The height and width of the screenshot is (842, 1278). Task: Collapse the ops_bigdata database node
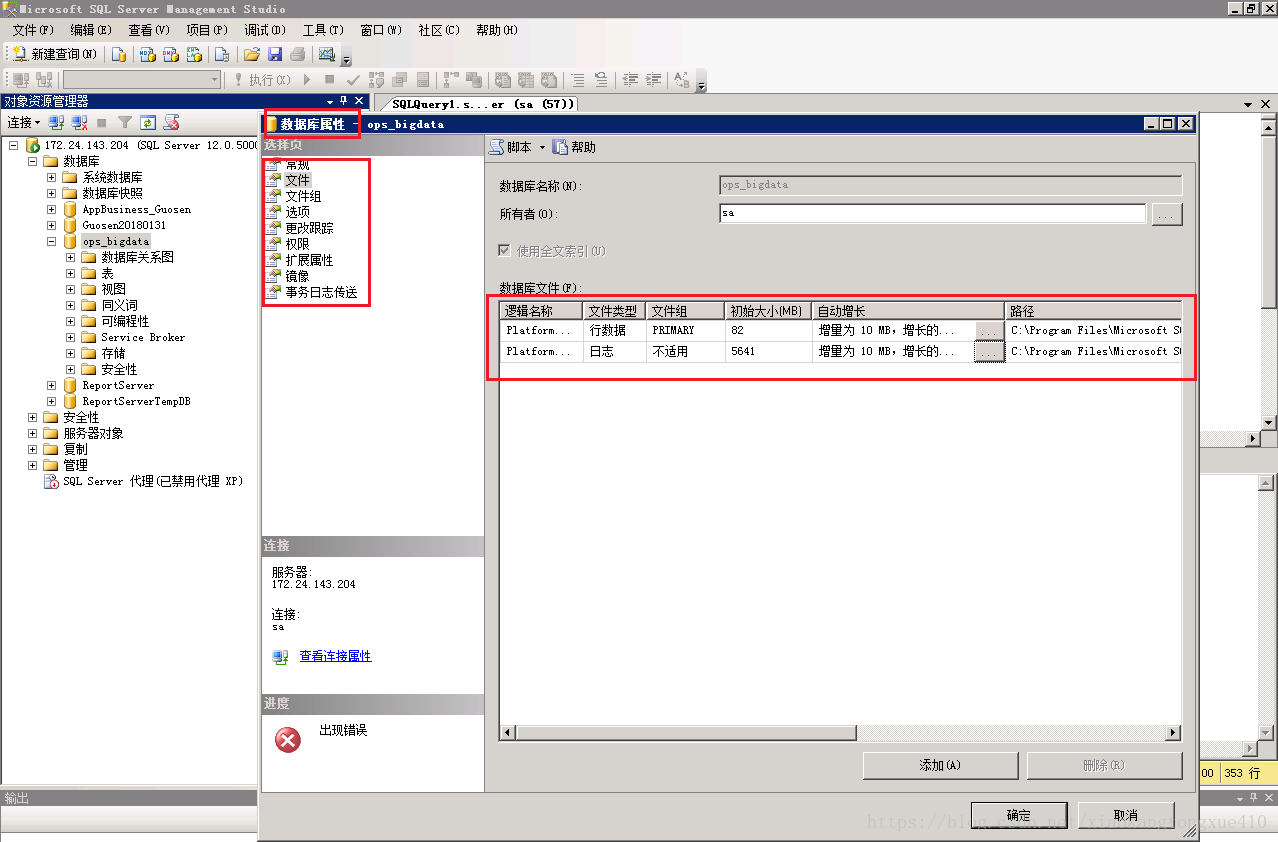[52, 241]
